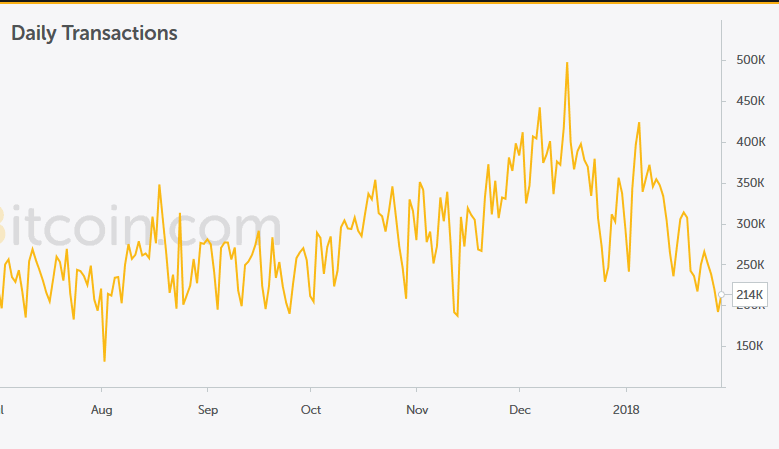Click the highest peak in mid-December
This screenshot has height=449, width=779.
click(x=567, y=63)
